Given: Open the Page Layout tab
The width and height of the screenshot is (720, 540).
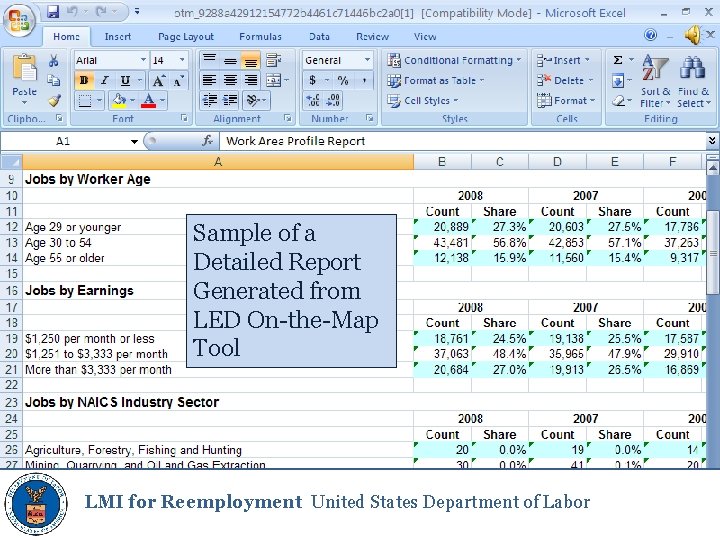Looking at the screenshot, I should click(x=186, y=36).
